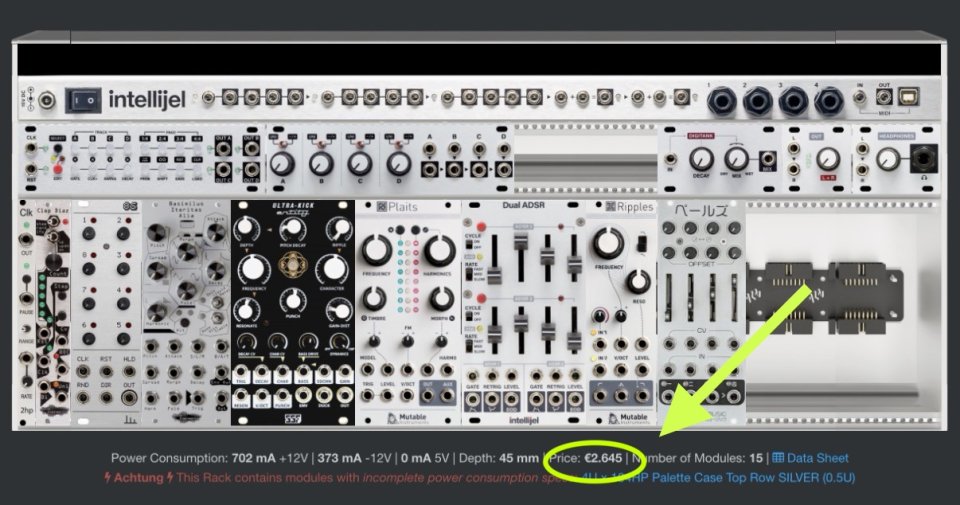Image resolution: width=960 pixels, height=505 pixels.
Task: Click the Achtung power consumption warning
Action: tap(342, 477)
